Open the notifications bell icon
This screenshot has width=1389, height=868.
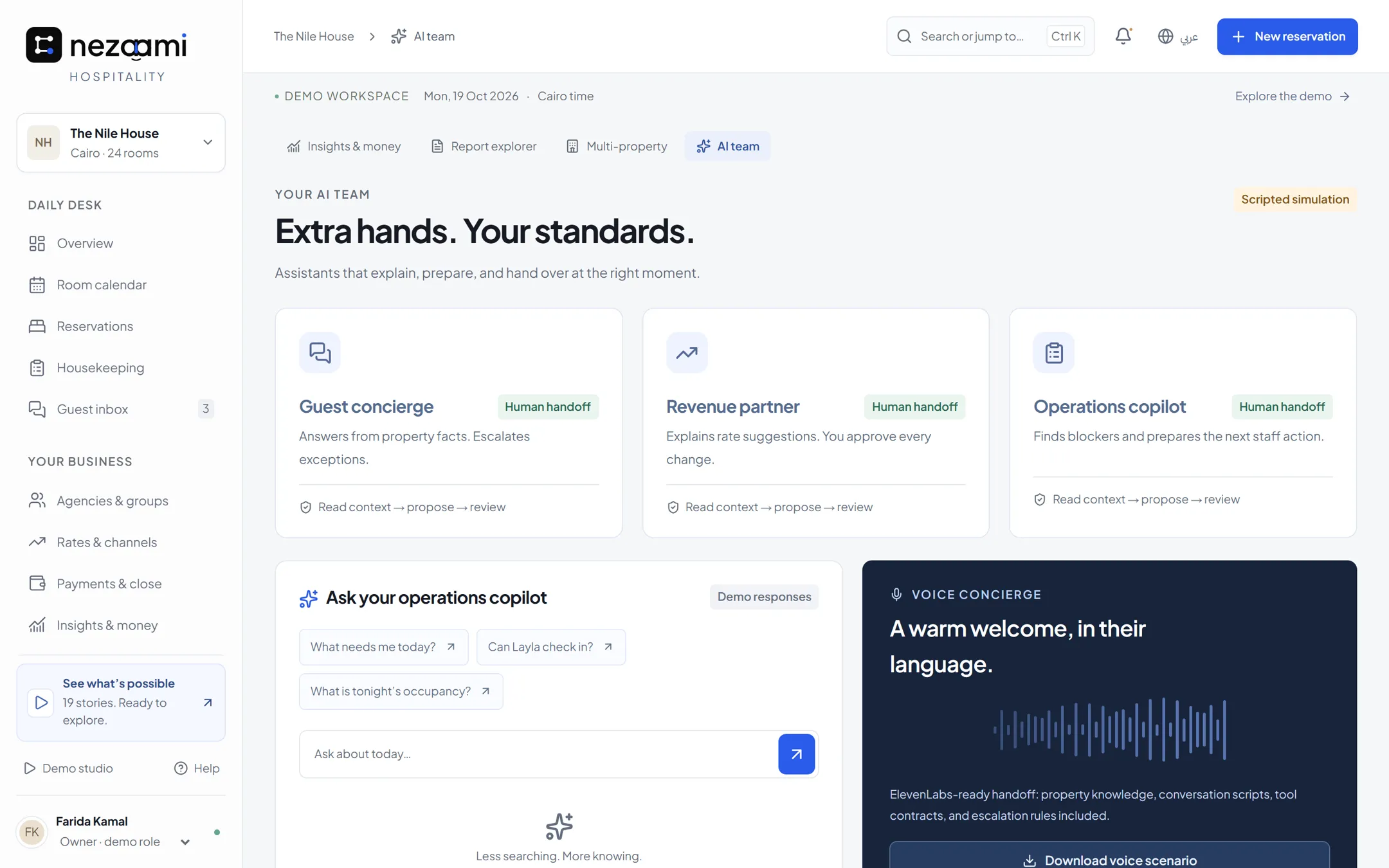pos(1123,36)
